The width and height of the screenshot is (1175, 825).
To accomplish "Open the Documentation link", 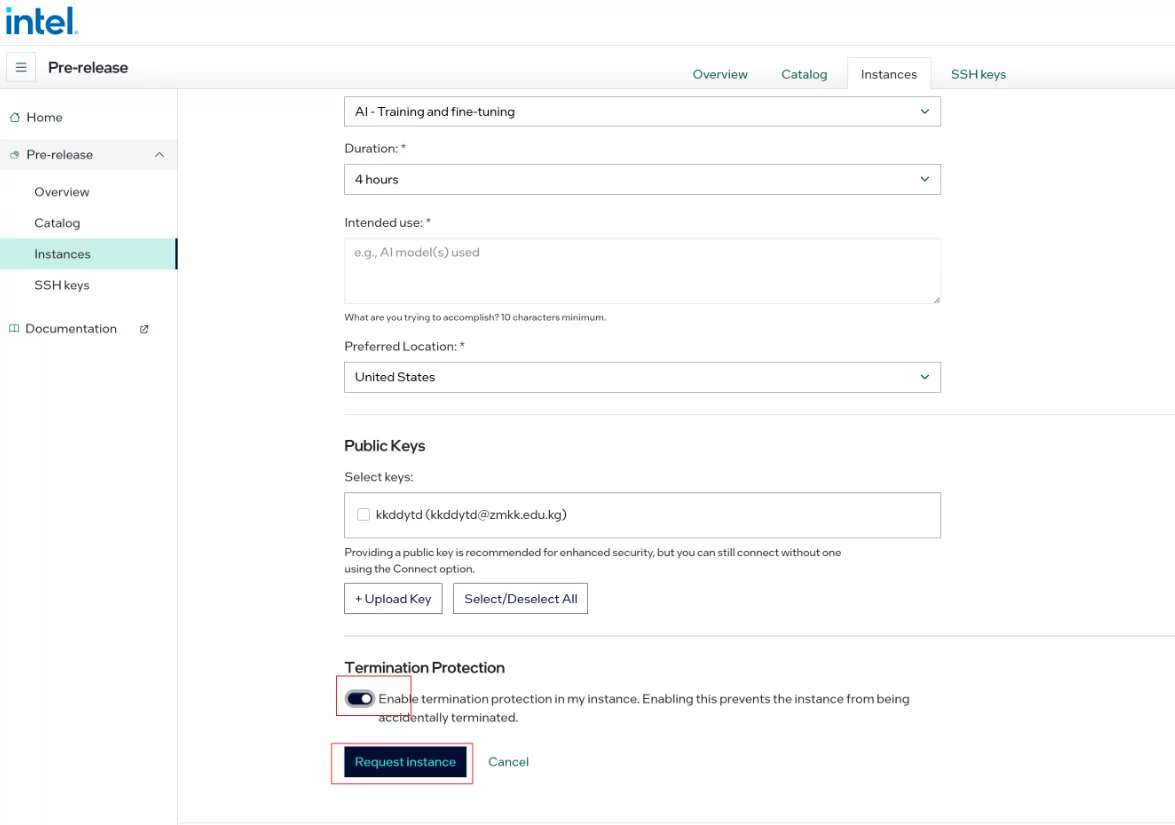I will (x=71, y=329).
